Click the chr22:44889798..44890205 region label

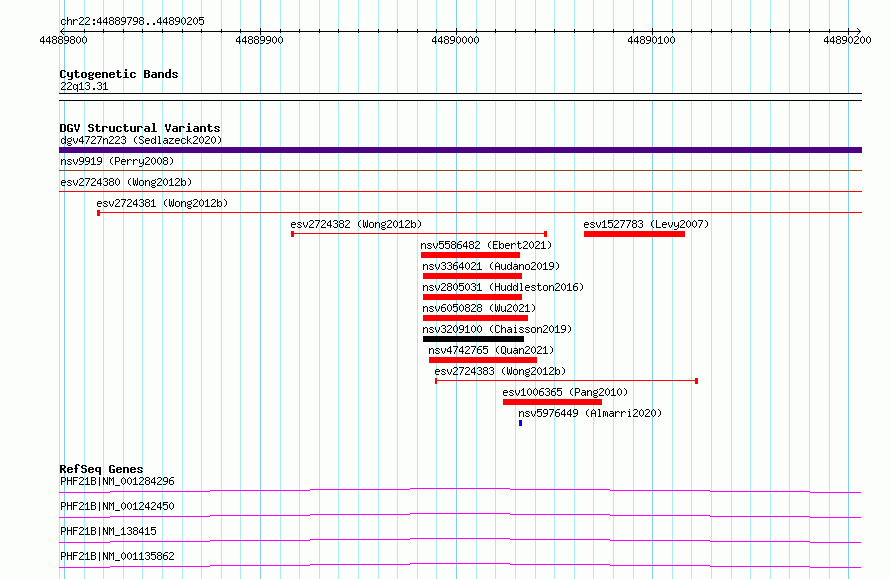click(132, 22)
